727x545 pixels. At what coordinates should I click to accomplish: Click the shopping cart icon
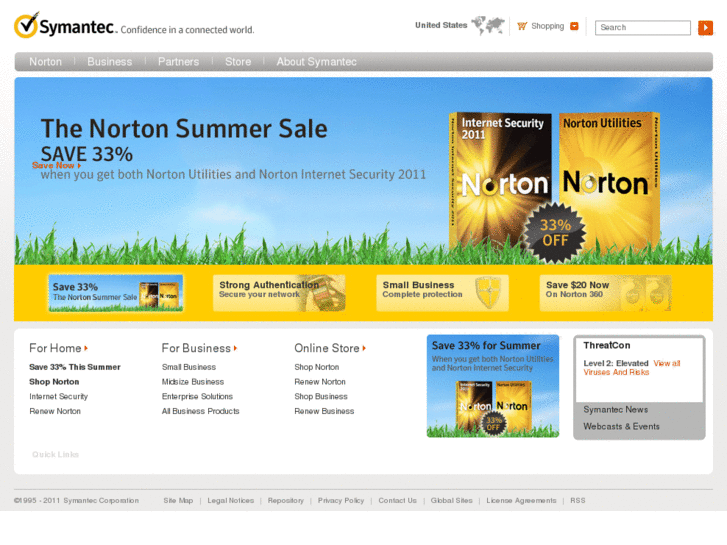[522, 26]
